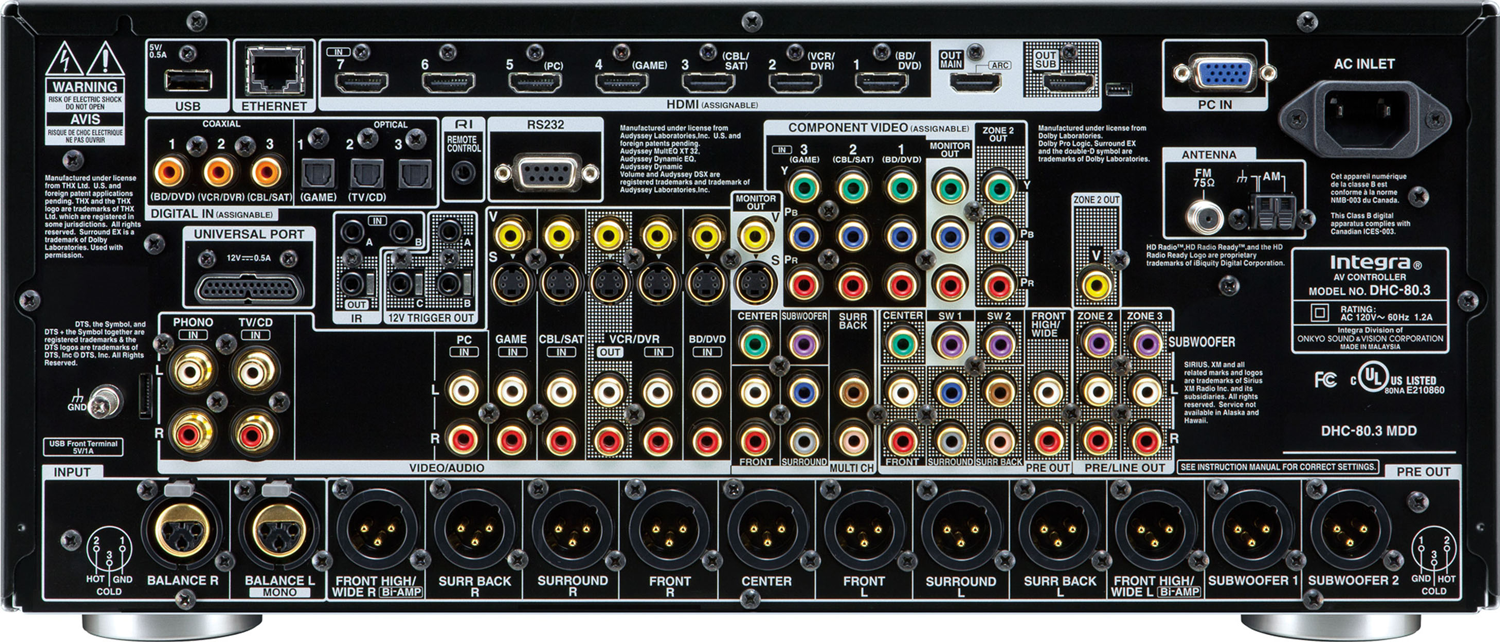The height and width of the screenshot is (642, 1500).
Task: Select the FRONT R XLR output
Action: point(669,529)
